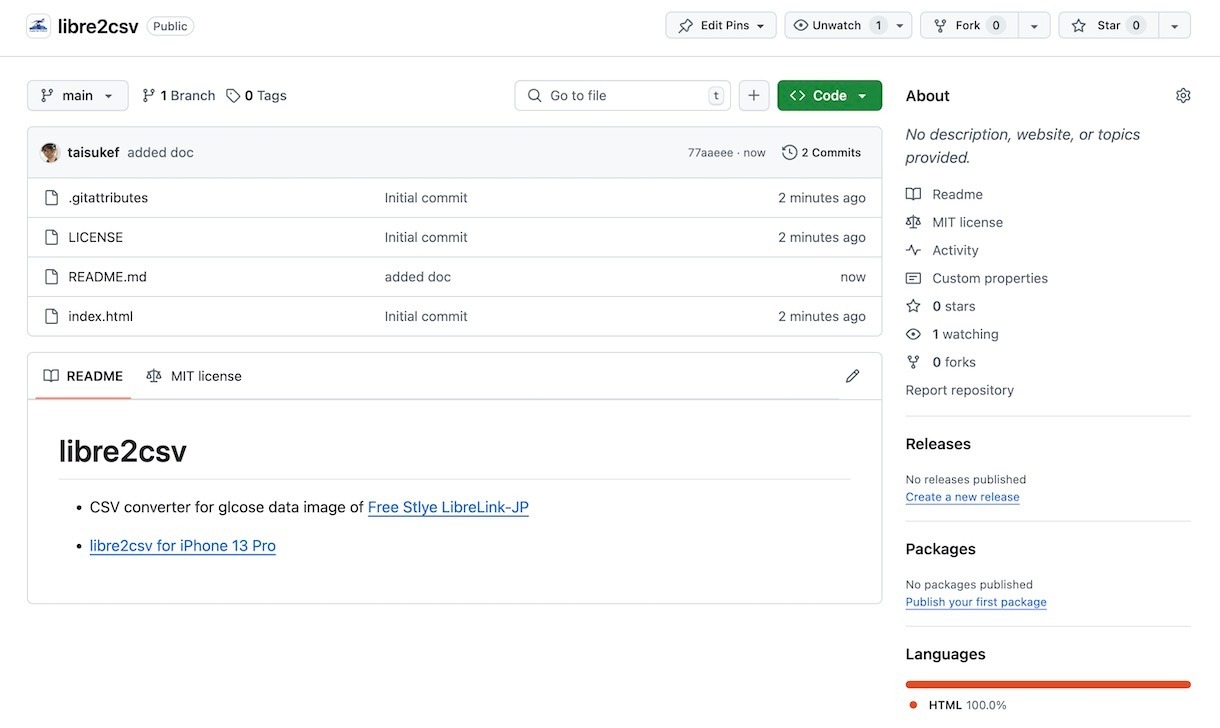Click the gear icon beside About
Viewport: 1220px width, 728px height.
click(x=1183, y=96)
